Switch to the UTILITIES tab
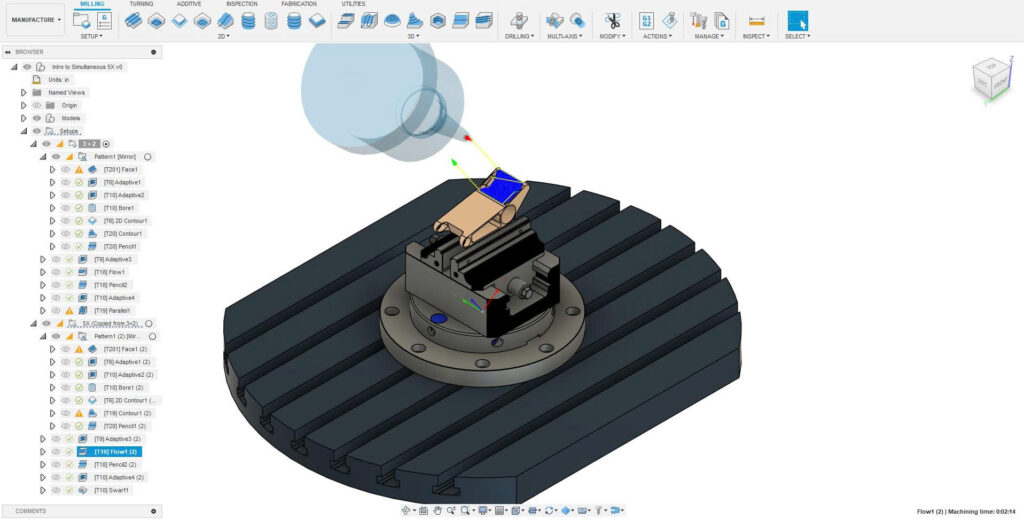 pyautogui.click(x=353, y=4)
